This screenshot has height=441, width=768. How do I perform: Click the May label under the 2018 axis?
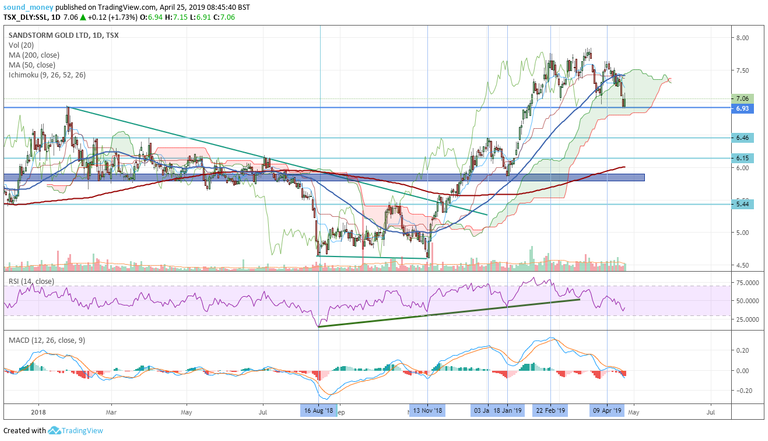pyautogui.click(x=186, y=412)
